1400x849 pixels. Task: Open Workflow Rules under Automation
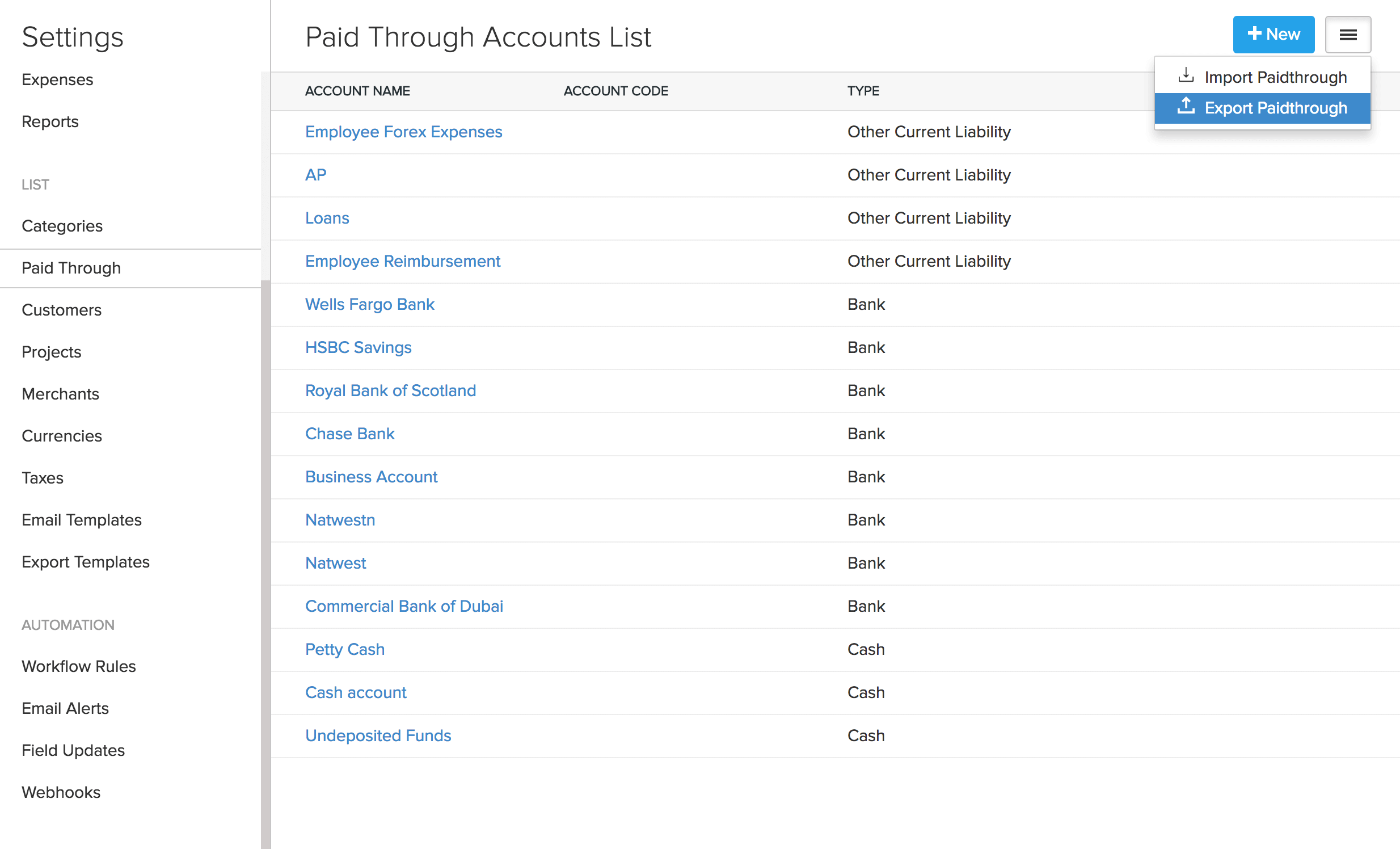pos(78,666)
